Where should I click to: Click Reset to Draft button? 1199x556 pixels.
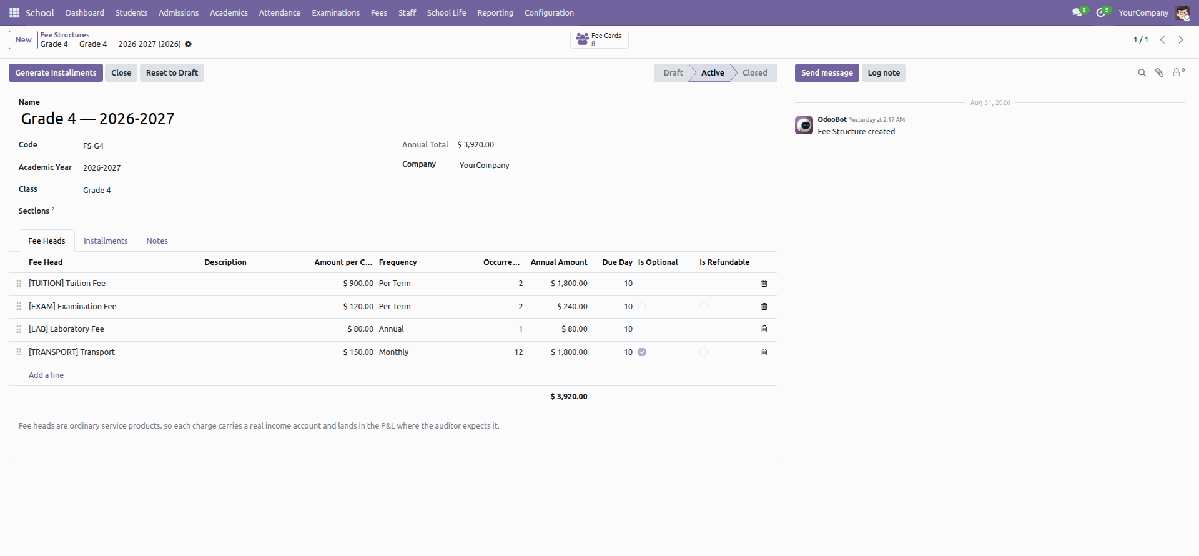coord(172,73)
